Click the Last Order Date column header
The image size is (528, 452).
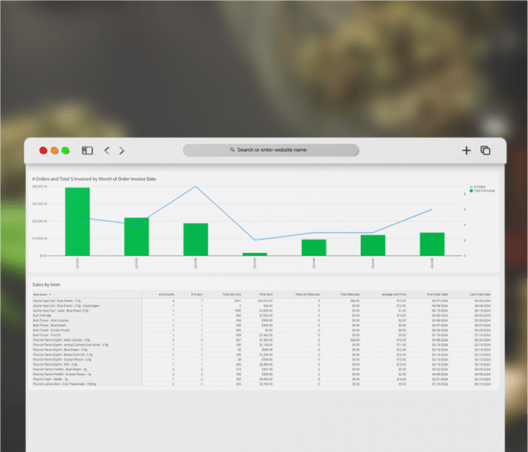480,294
